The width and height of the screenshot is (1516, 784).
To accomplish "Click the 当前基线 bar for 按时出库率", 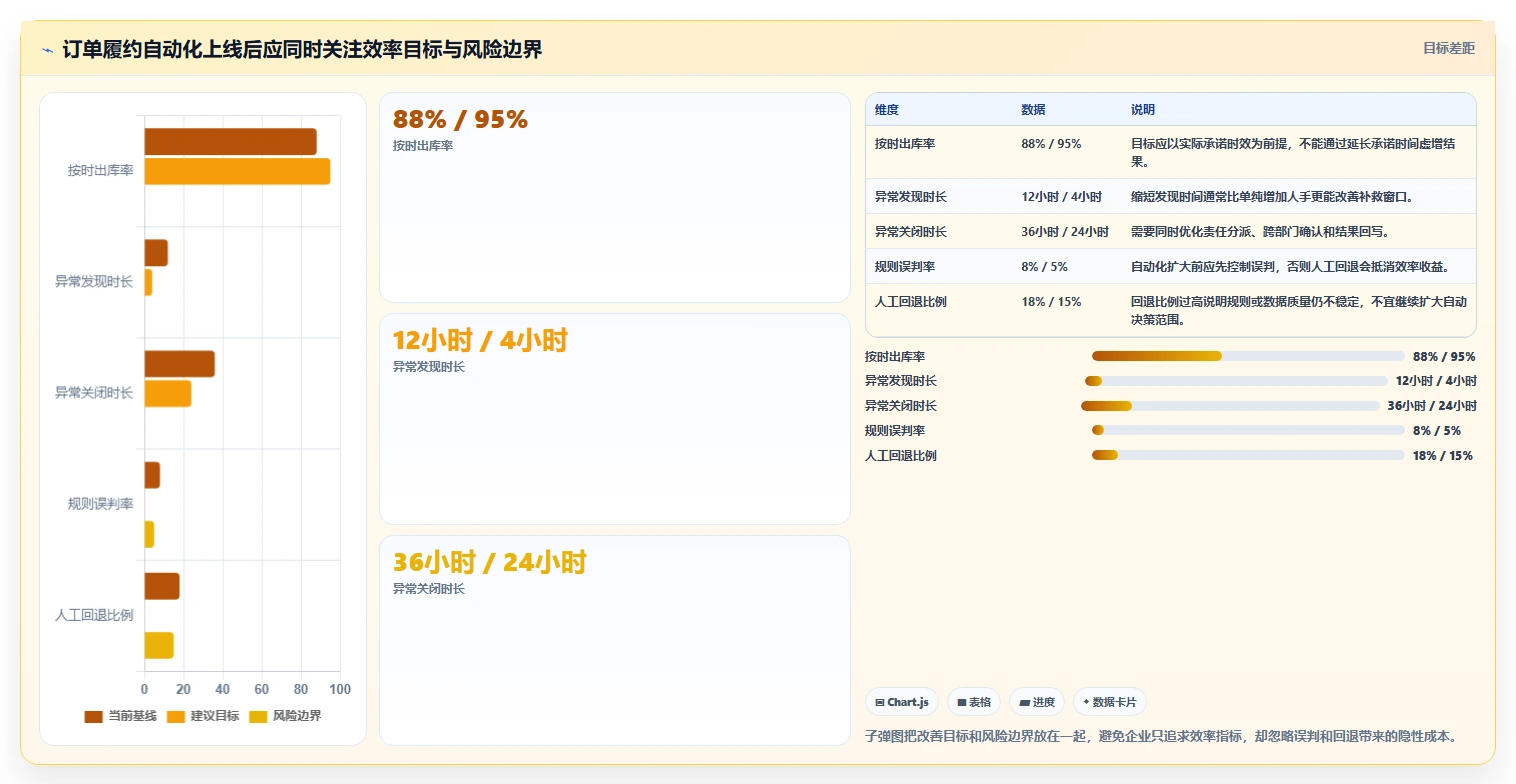I will pos(230,142).
